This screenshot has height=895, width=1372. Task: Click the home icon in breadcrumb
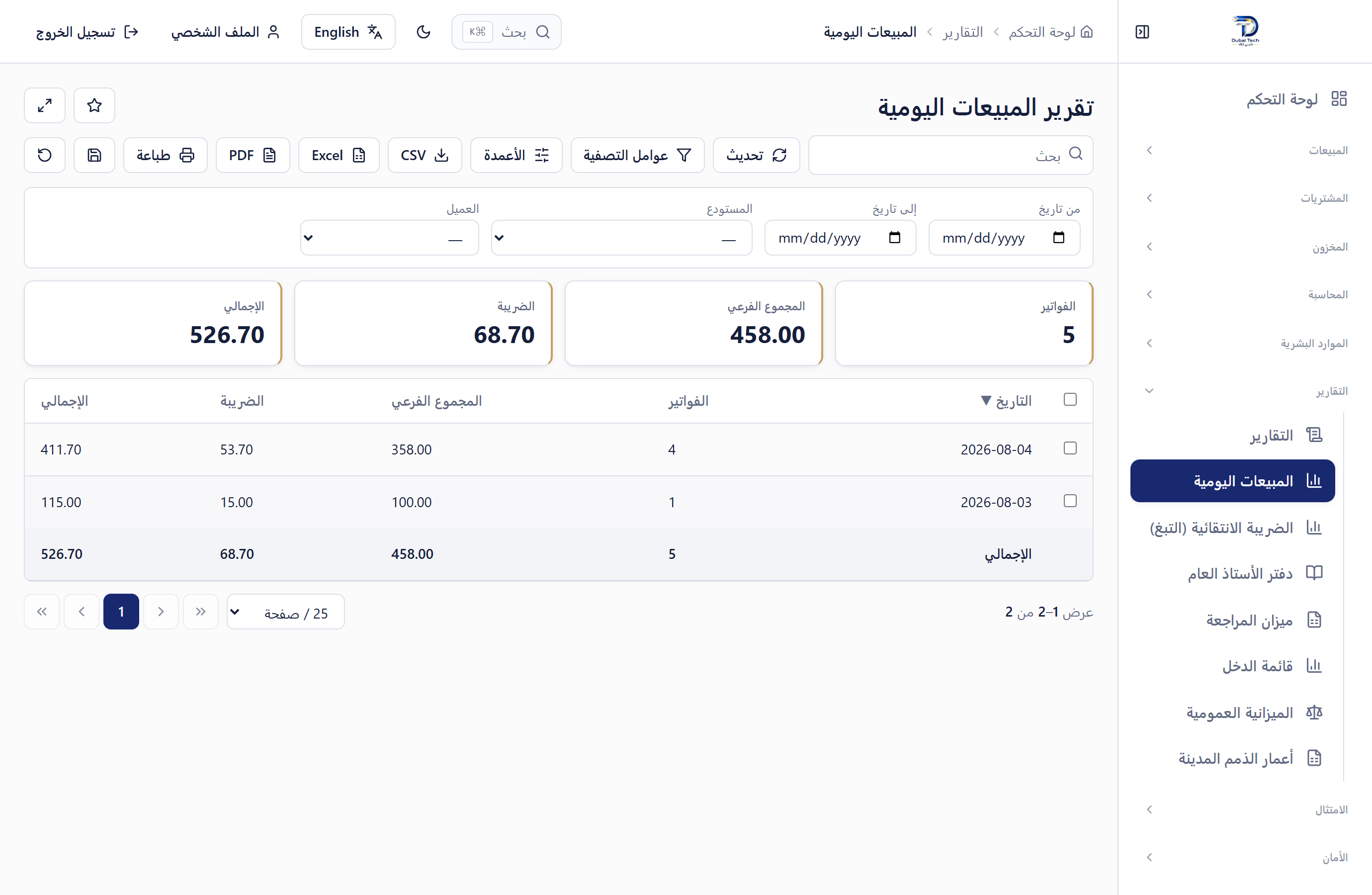coord(1087,32)
